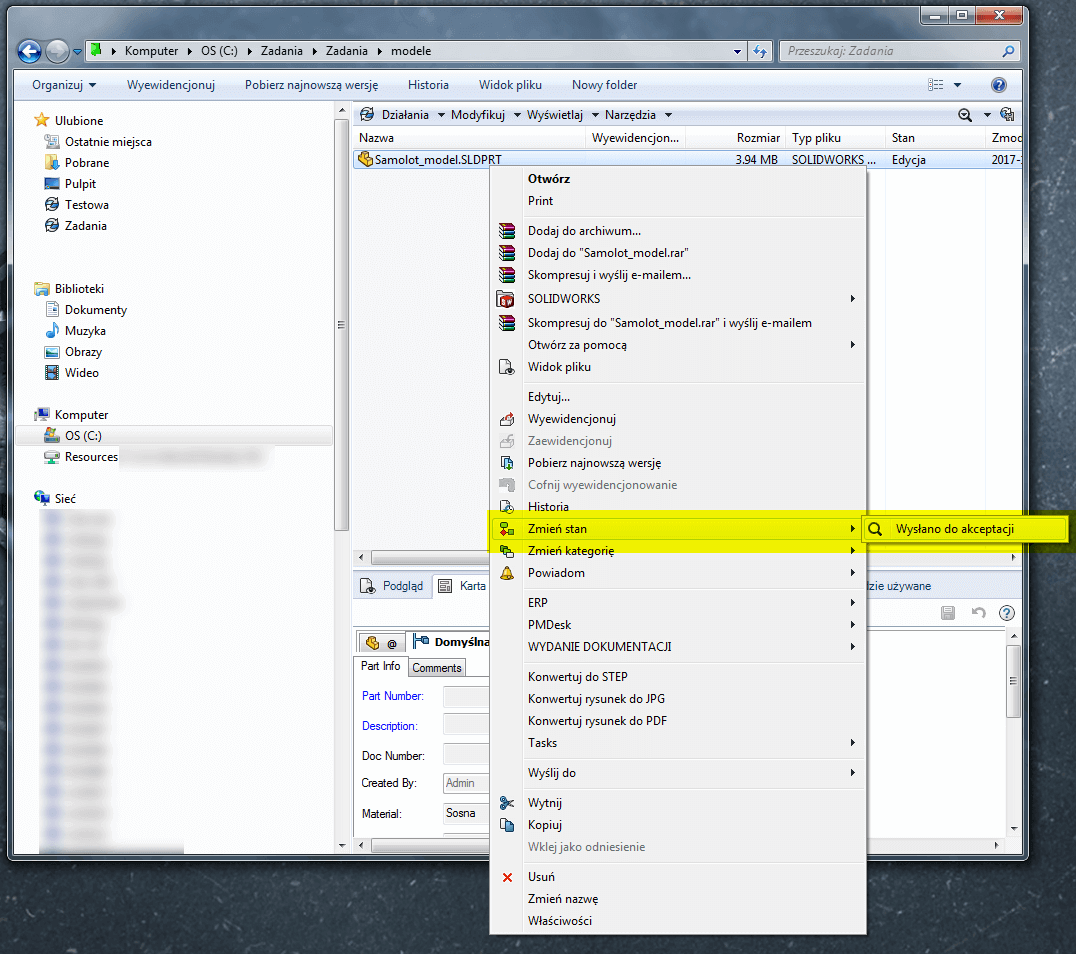
Task: Click the bell icon next to Powiadom
Action: (507, 573)
